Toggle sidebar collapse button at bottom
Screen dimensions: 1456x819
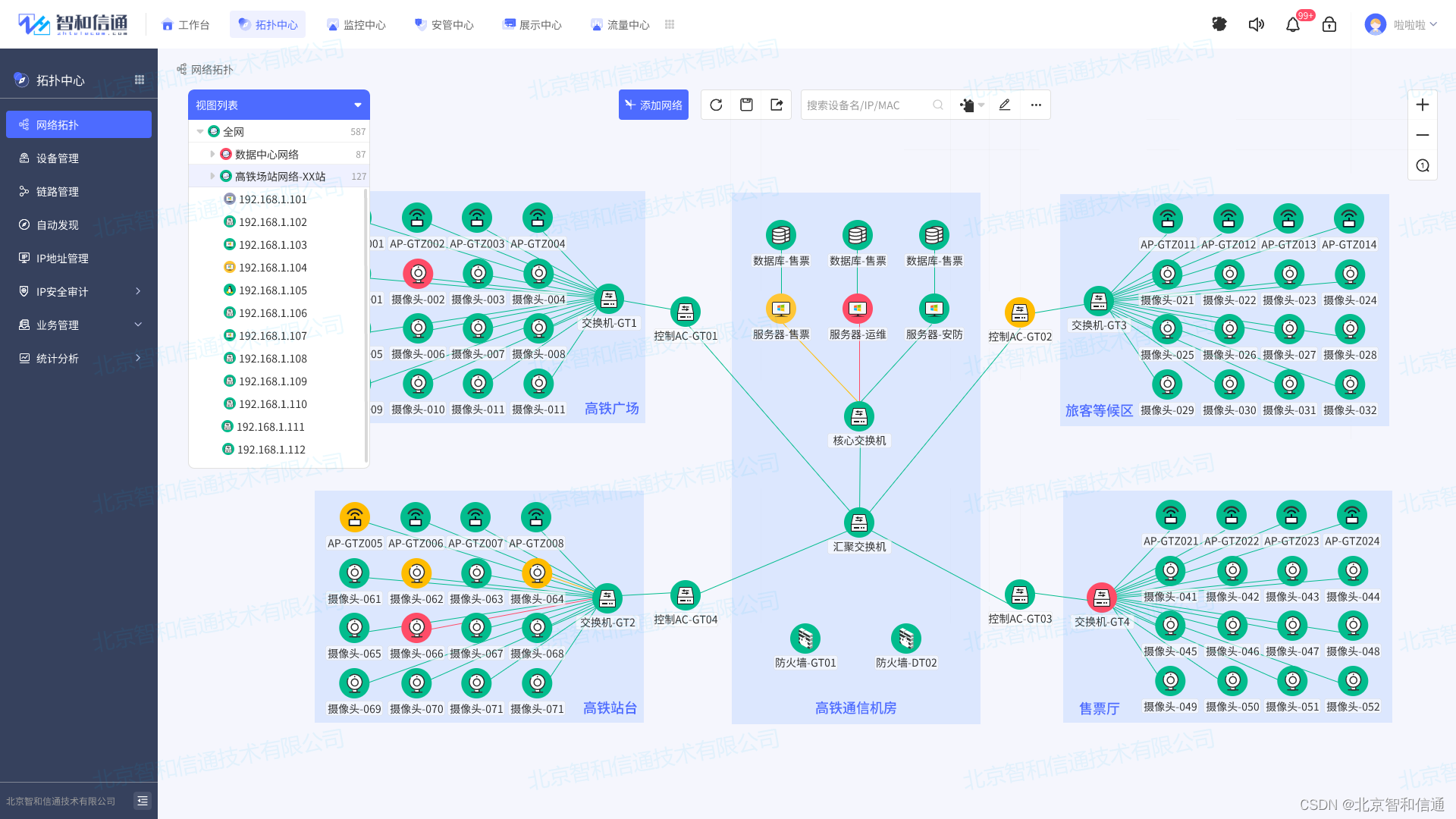(142, 801)
